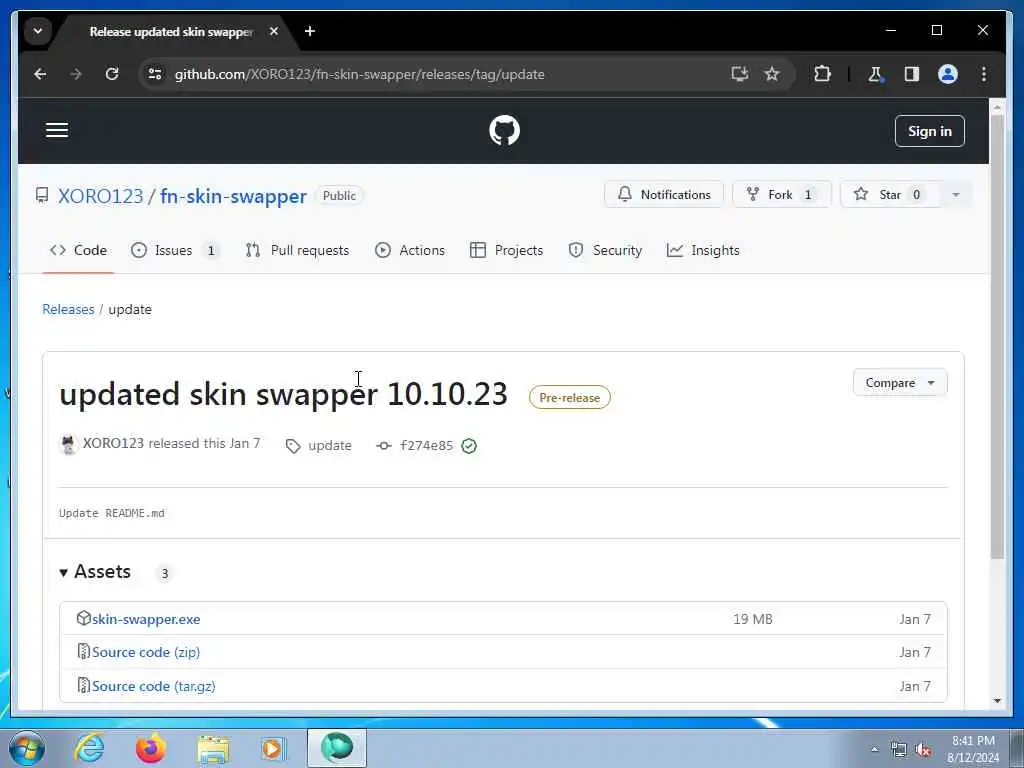Switch to the Pull requests tab

[x=297, y=250]
